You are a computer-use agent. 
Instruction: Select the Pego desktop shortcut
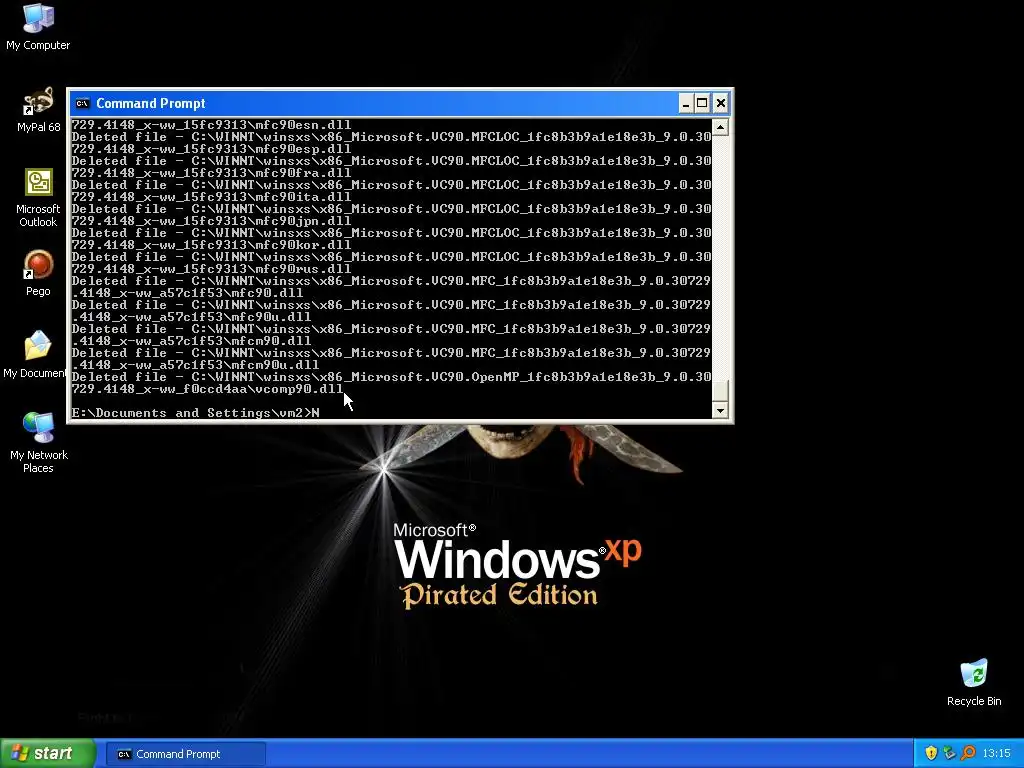pos(38,273)
